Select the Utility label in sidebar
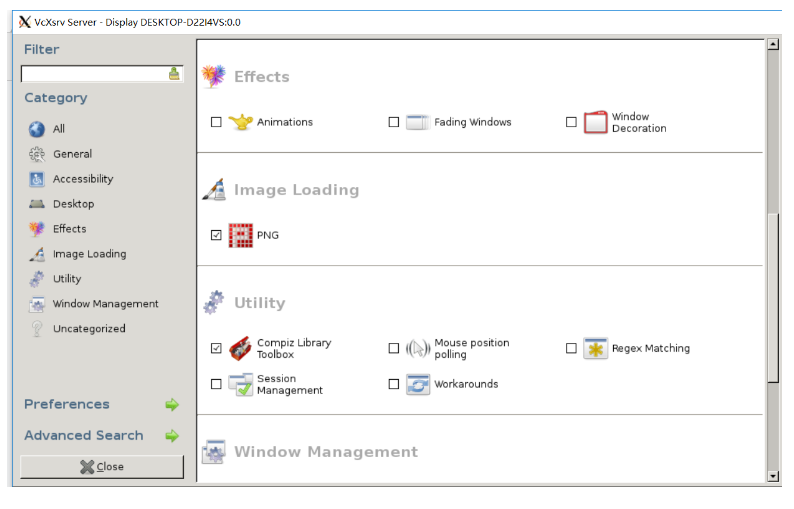This screenshot has width=794, height=509. [67, 279]
